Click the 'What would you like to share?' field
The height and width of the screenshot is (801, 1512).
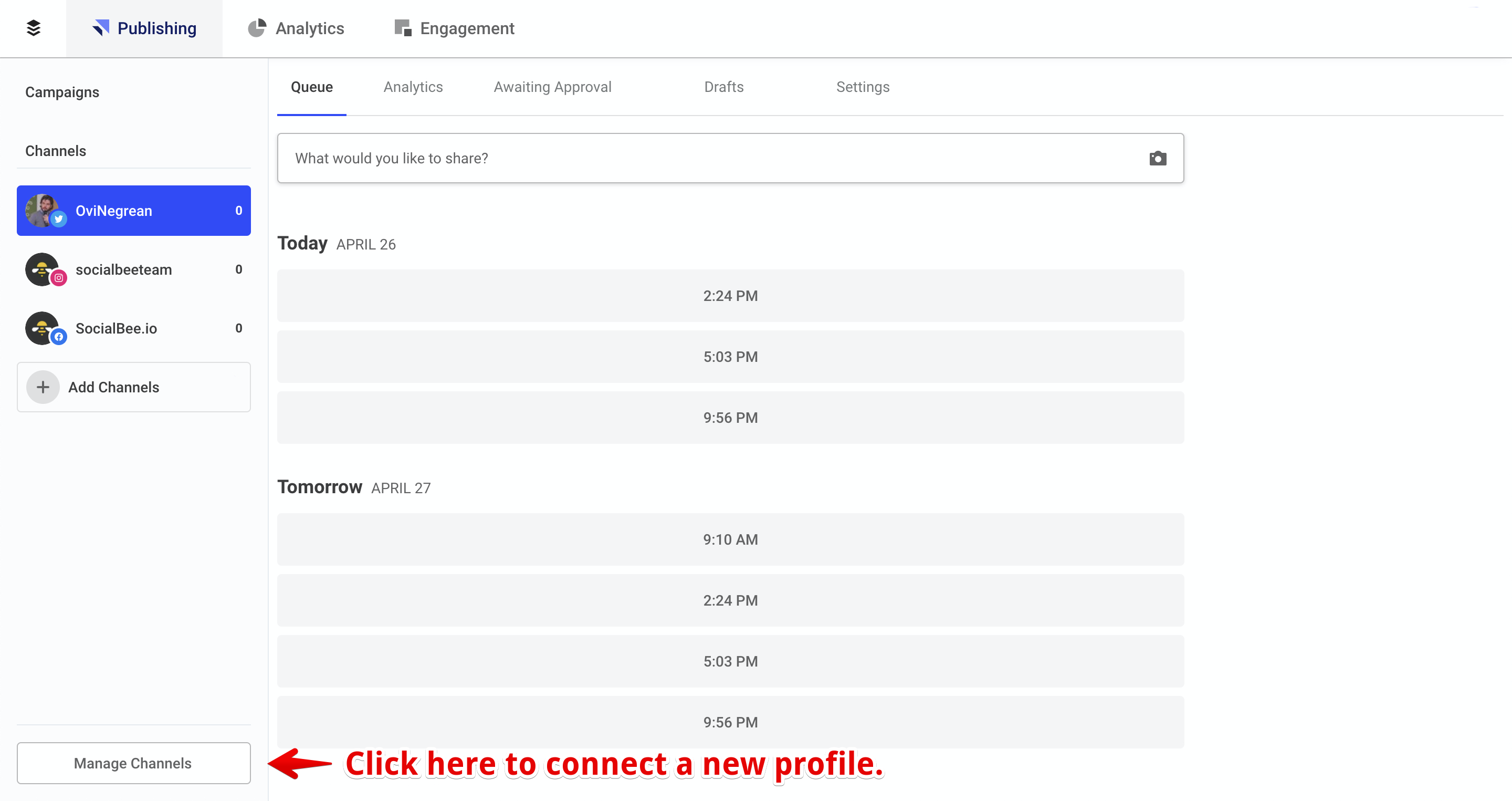pos(730,158)
